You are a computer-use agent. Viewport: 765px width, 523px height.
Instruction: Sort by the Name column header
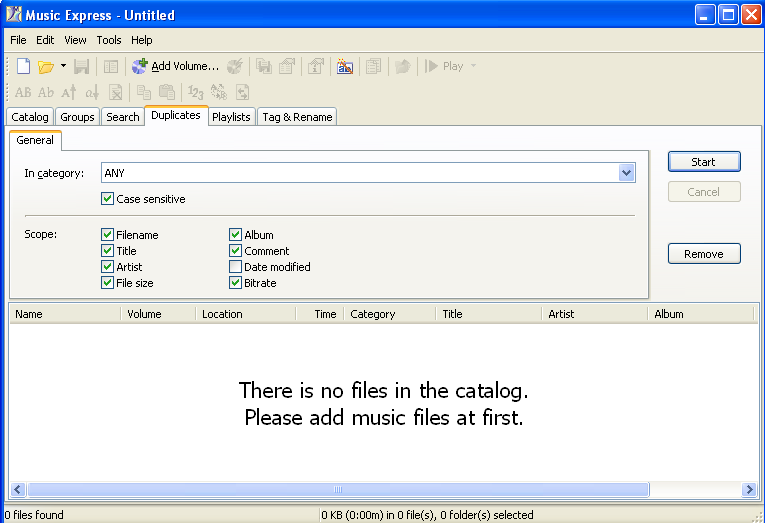point(65,314)
